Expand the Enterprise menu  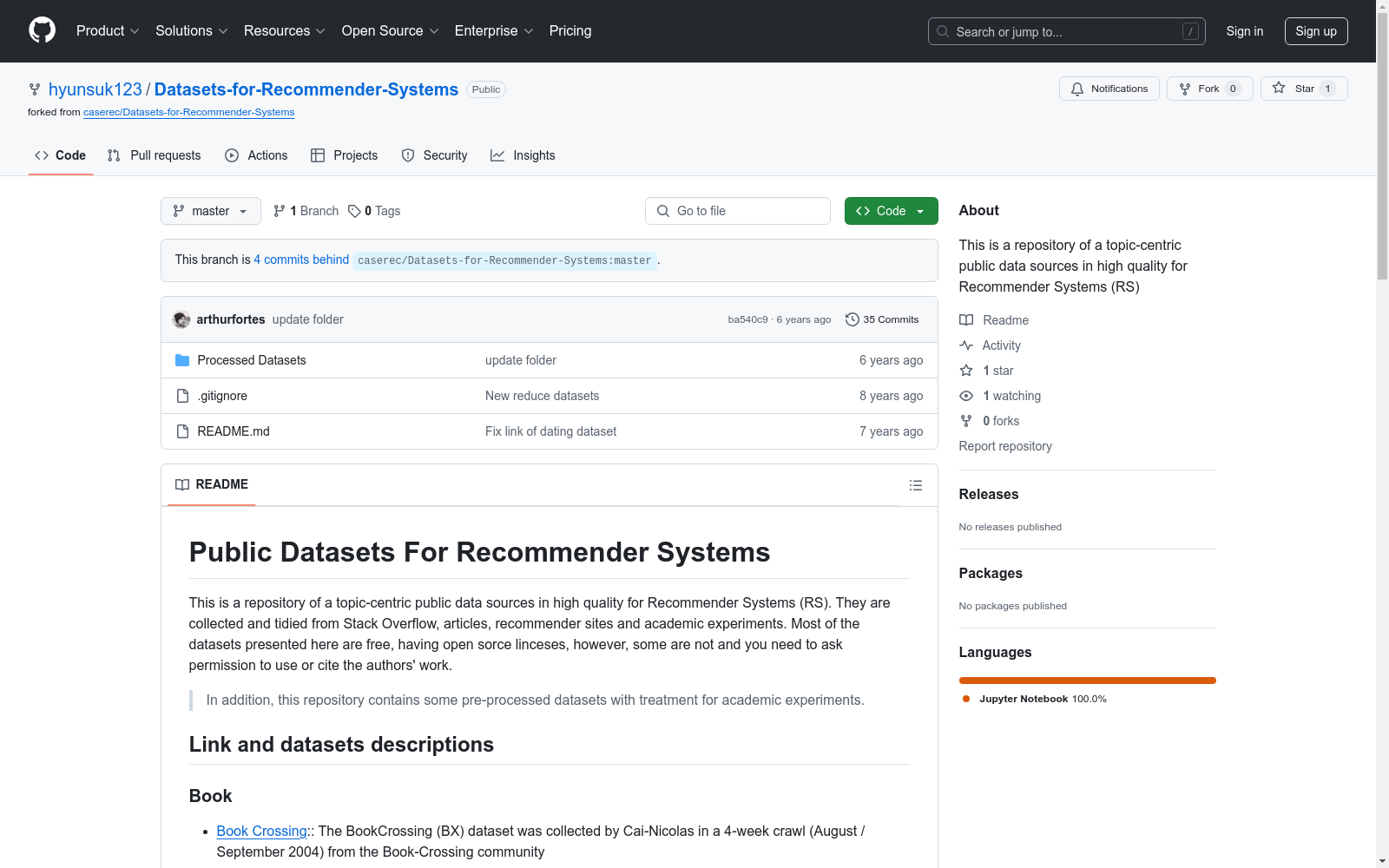pyautogui.click(x=494, y=31)
